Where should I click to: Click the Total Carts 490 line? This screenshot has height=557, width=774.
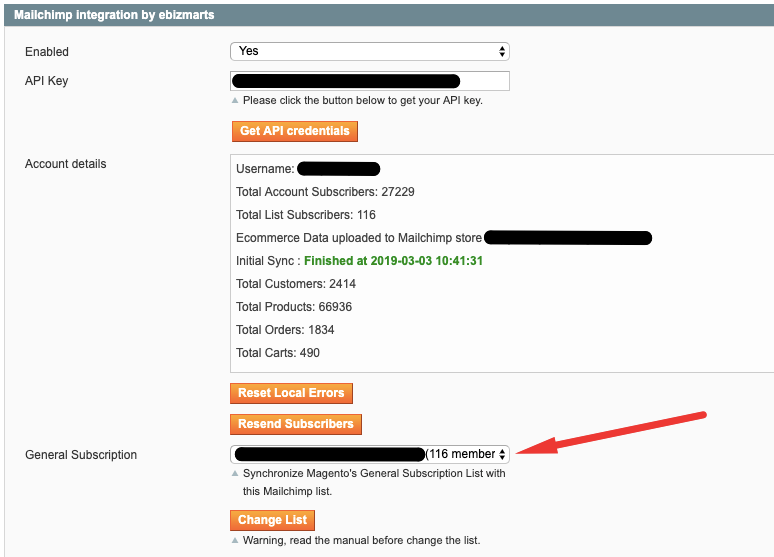pos(278,353)
